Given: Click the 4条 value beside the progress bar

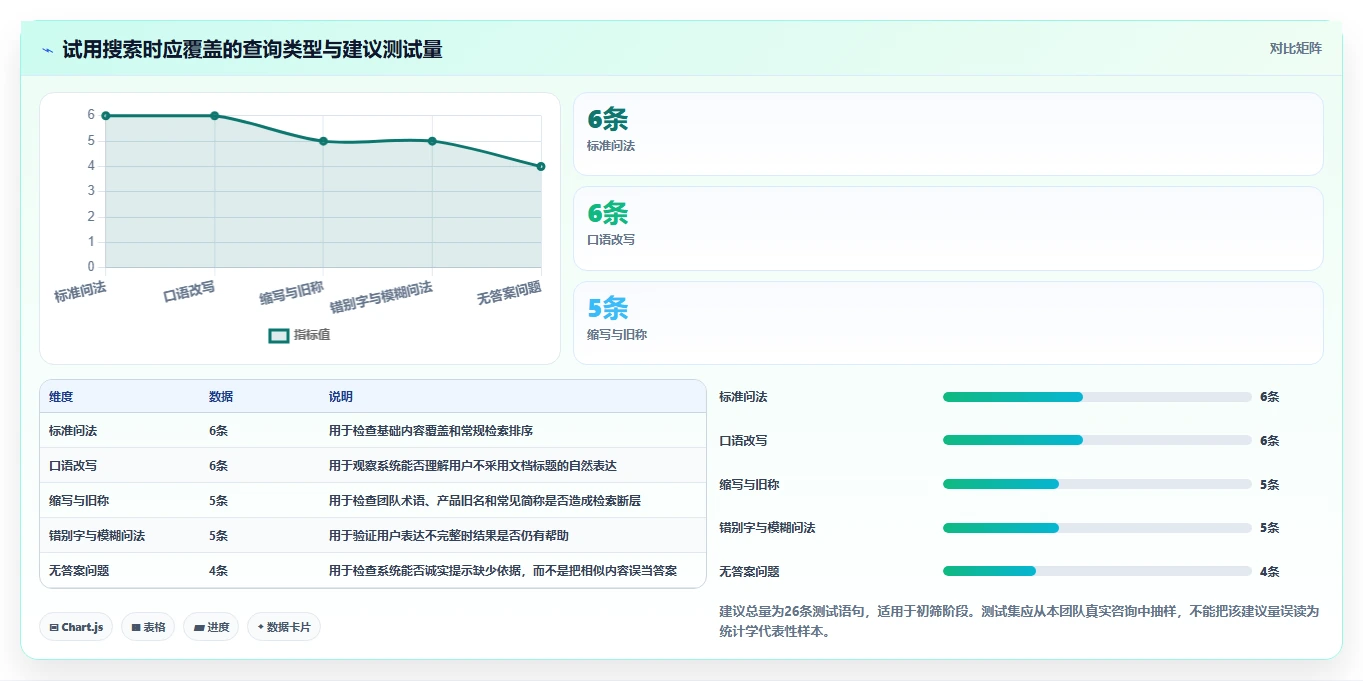Looking at the screenshot, I should coord(1269,572).
